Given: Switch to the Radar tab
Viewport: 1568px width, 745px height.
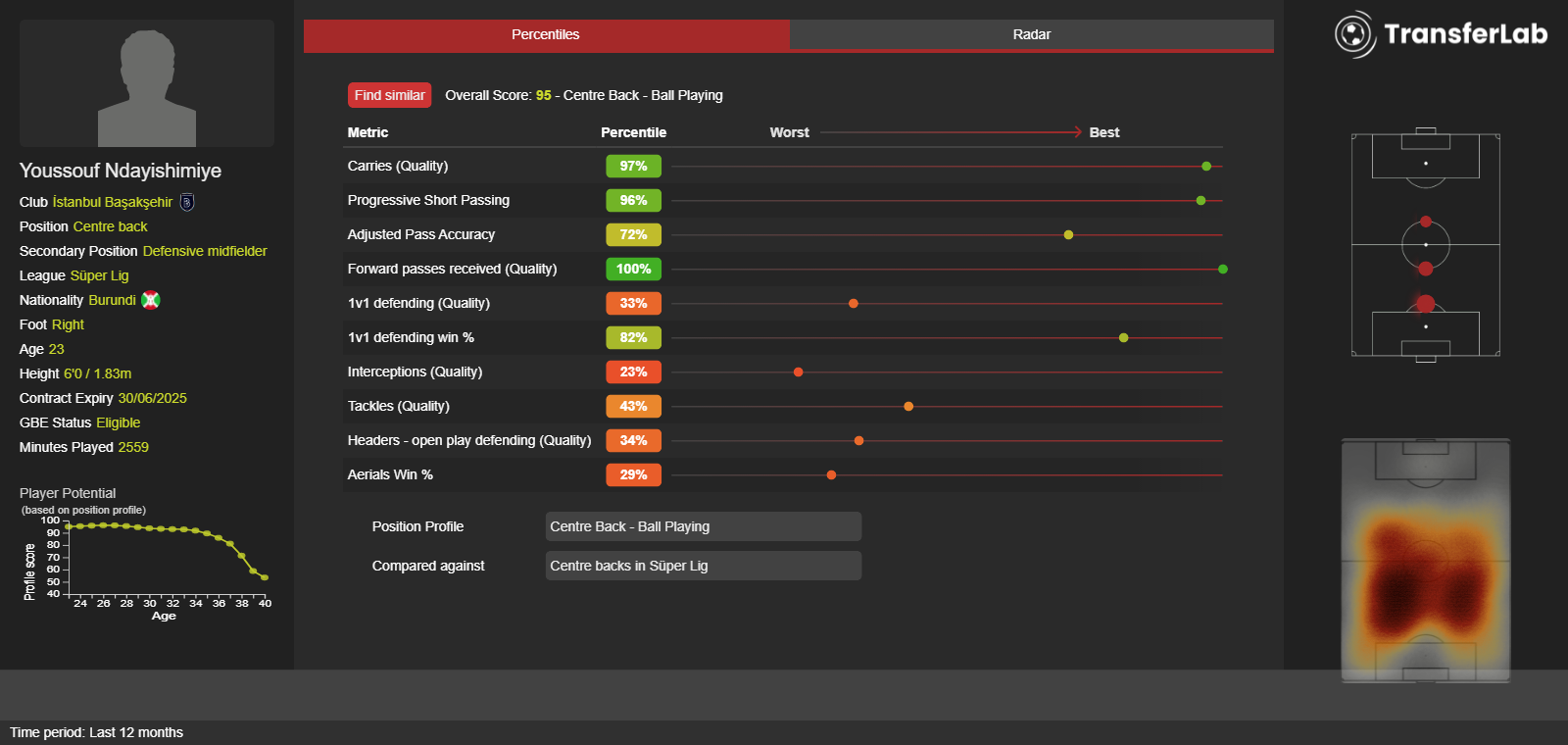Looking at the screenshot, I should (1031, 34).
